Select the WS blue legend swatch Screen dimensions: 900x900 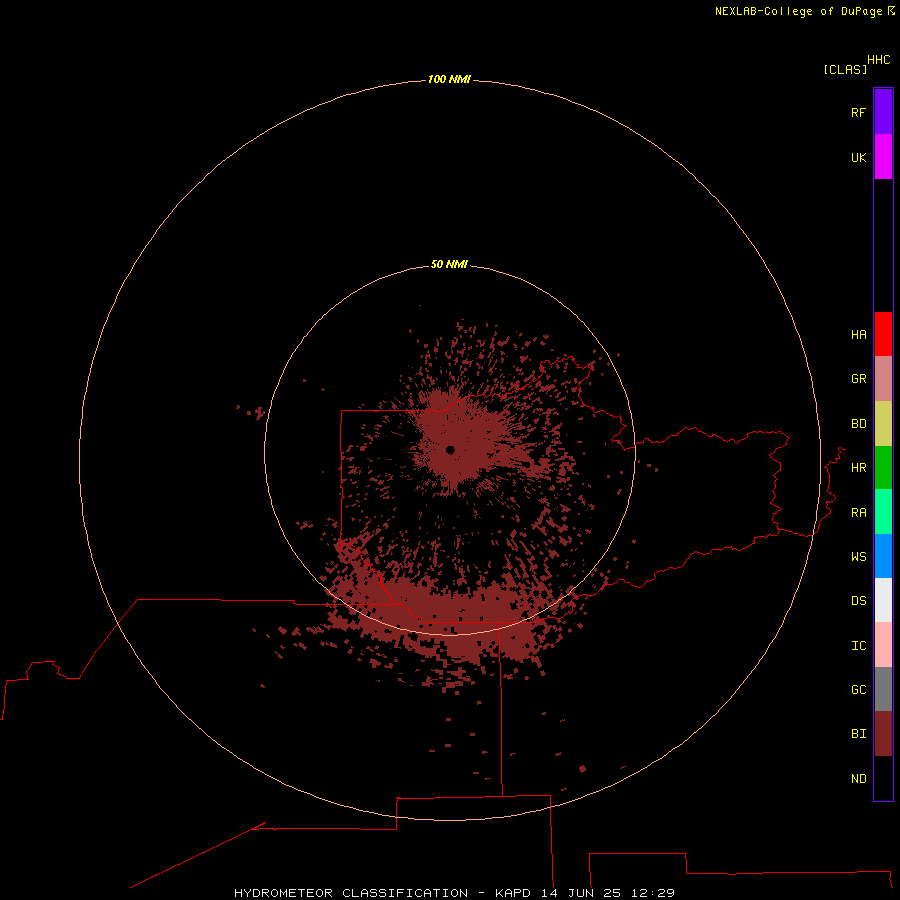pyautogui.click(x=883, y=556)
